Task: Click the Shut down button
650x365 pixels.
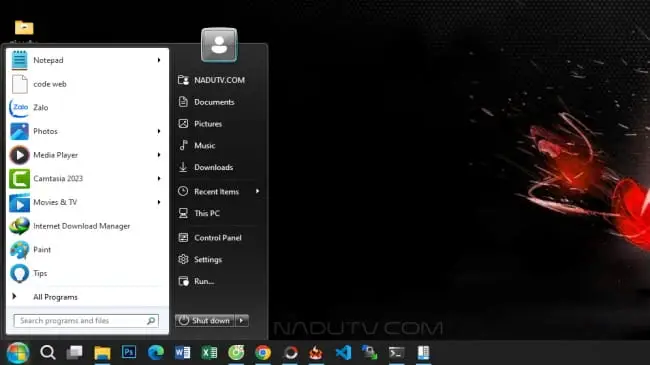Action: tap(205, 321)
